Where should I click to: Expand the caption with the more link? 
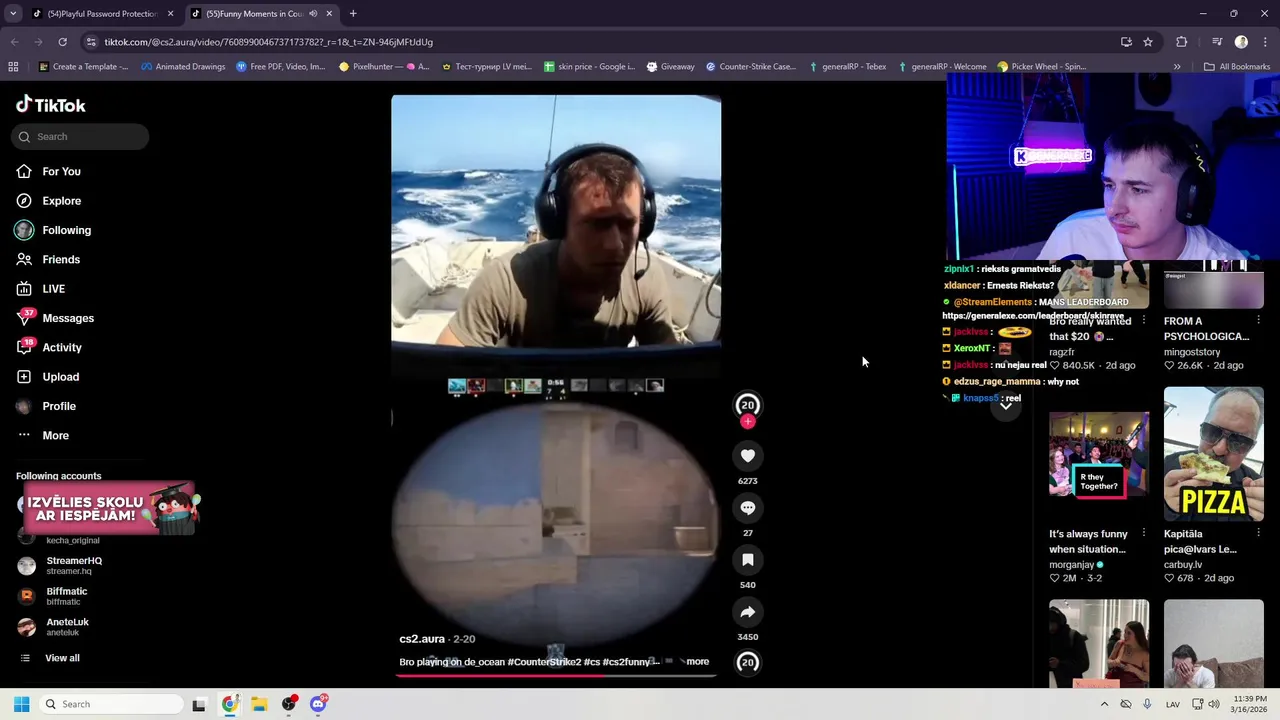697,662
